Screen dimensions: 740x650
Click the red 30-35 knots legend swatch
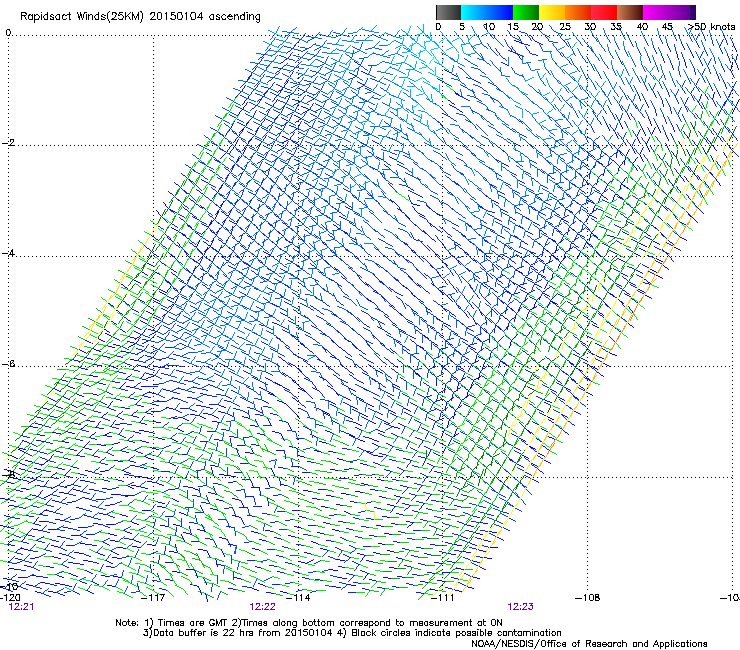click(x=604, y=12)
